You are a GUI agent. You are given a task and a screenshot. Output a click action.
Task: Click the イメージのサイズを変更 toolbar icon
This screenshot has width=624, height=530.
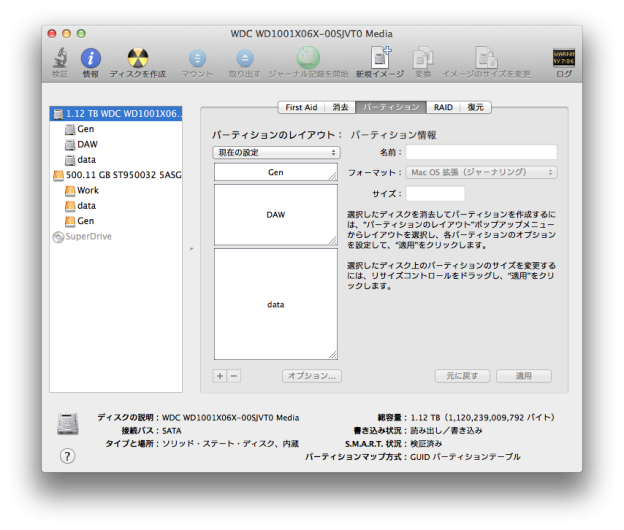tap(486, 58)
